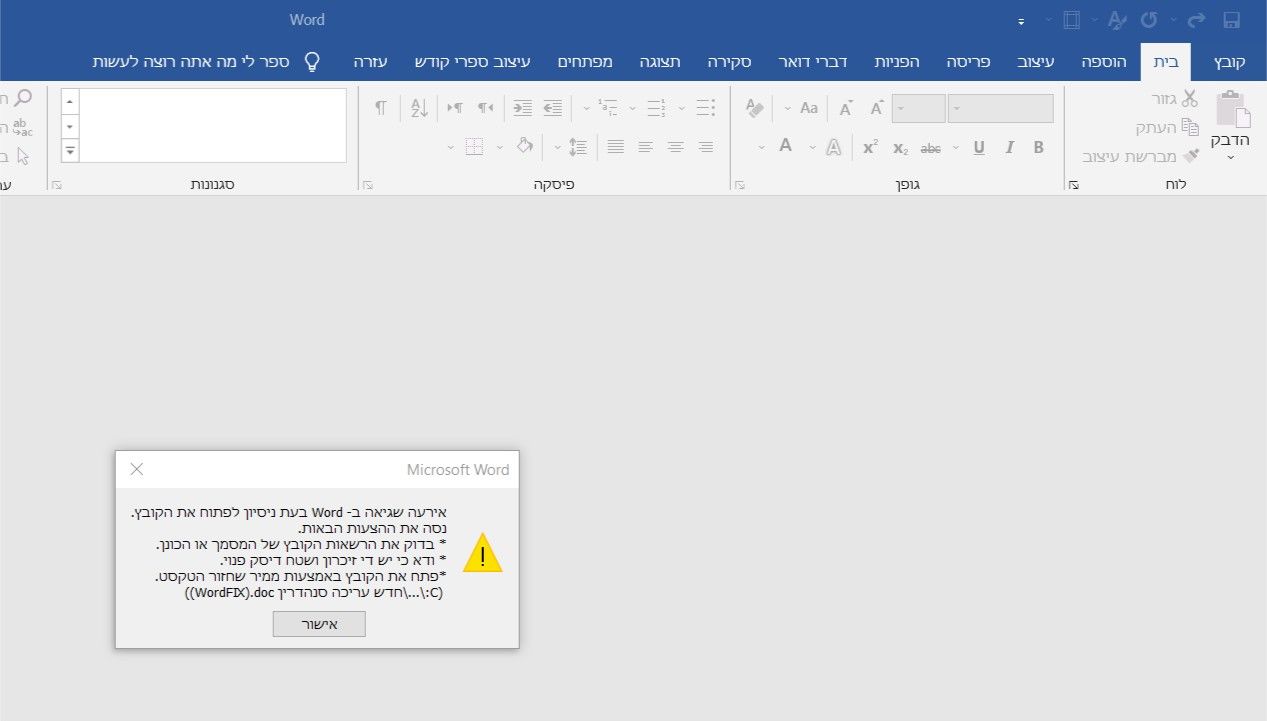The height and width of the screenshot is (721, 1267).
Task: Click Right-to-Left text direction icon
Action: (486, 108)
